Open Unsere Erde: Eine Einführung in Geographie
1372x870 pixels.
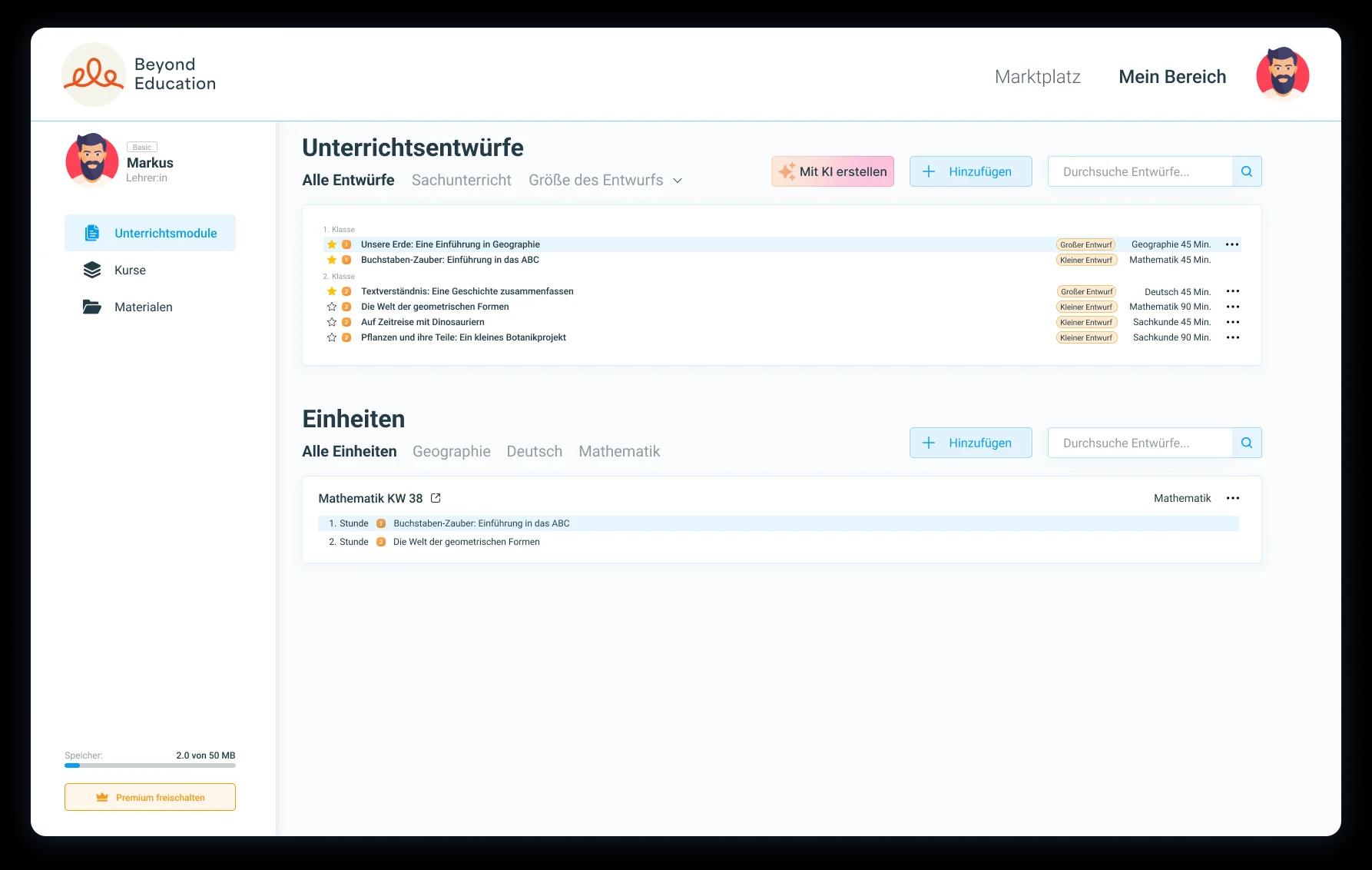[450, 244]
